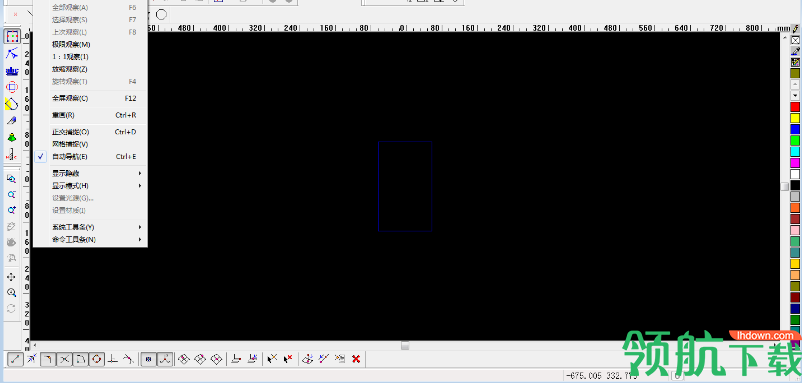Enable the Ctrl+D orthogonal snap menu item

(90, 132)
